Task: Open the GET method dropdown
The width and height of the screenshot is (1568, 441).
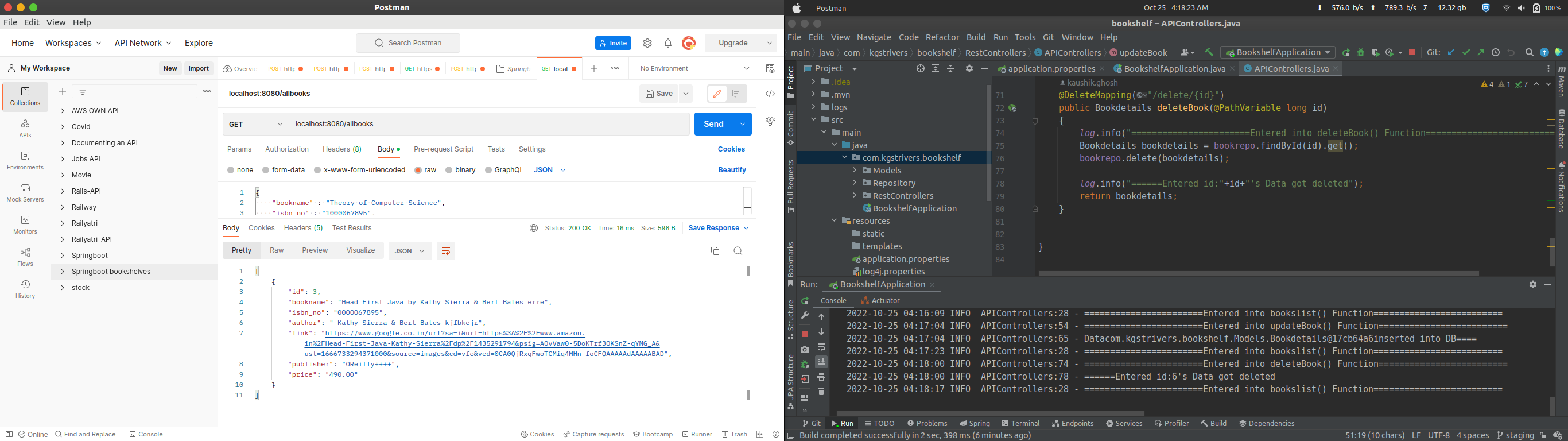Action: (x=255, y=124)
